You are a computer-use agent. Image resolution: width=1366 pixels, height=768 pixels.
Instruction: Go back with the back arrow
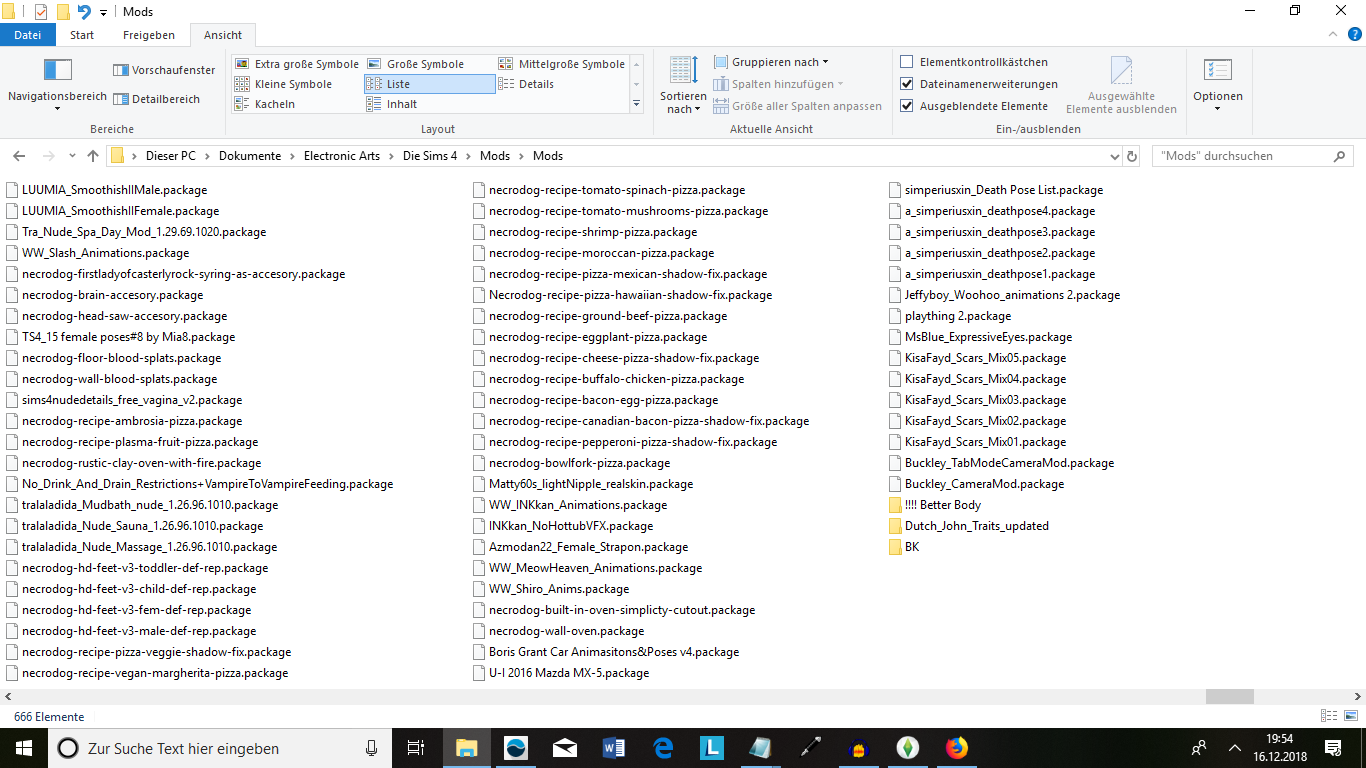pyautogui.click(x=19, y=156)
